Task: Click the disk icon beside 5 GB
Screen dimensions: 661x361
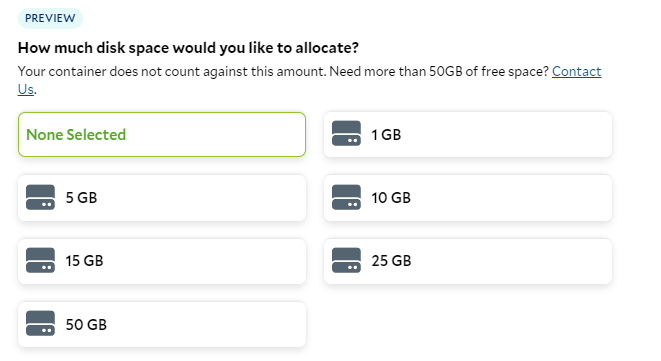Action: 40,197
